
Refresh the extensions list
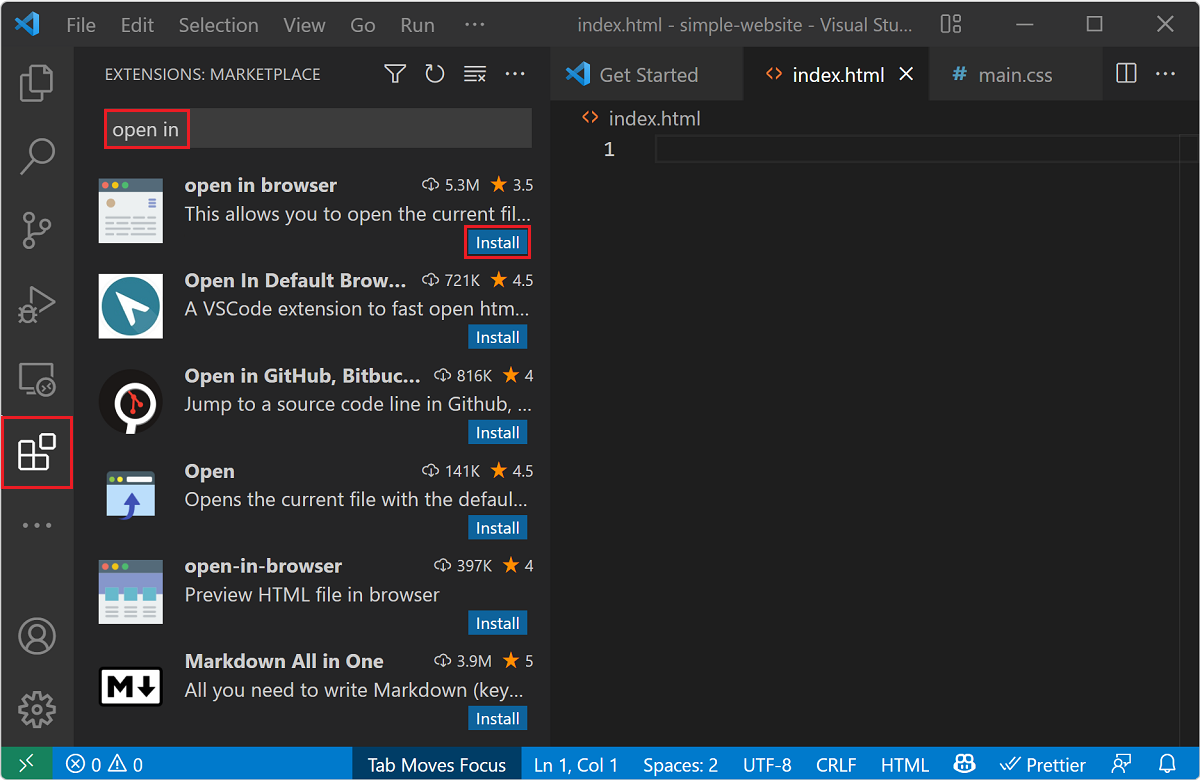(435, 74)
